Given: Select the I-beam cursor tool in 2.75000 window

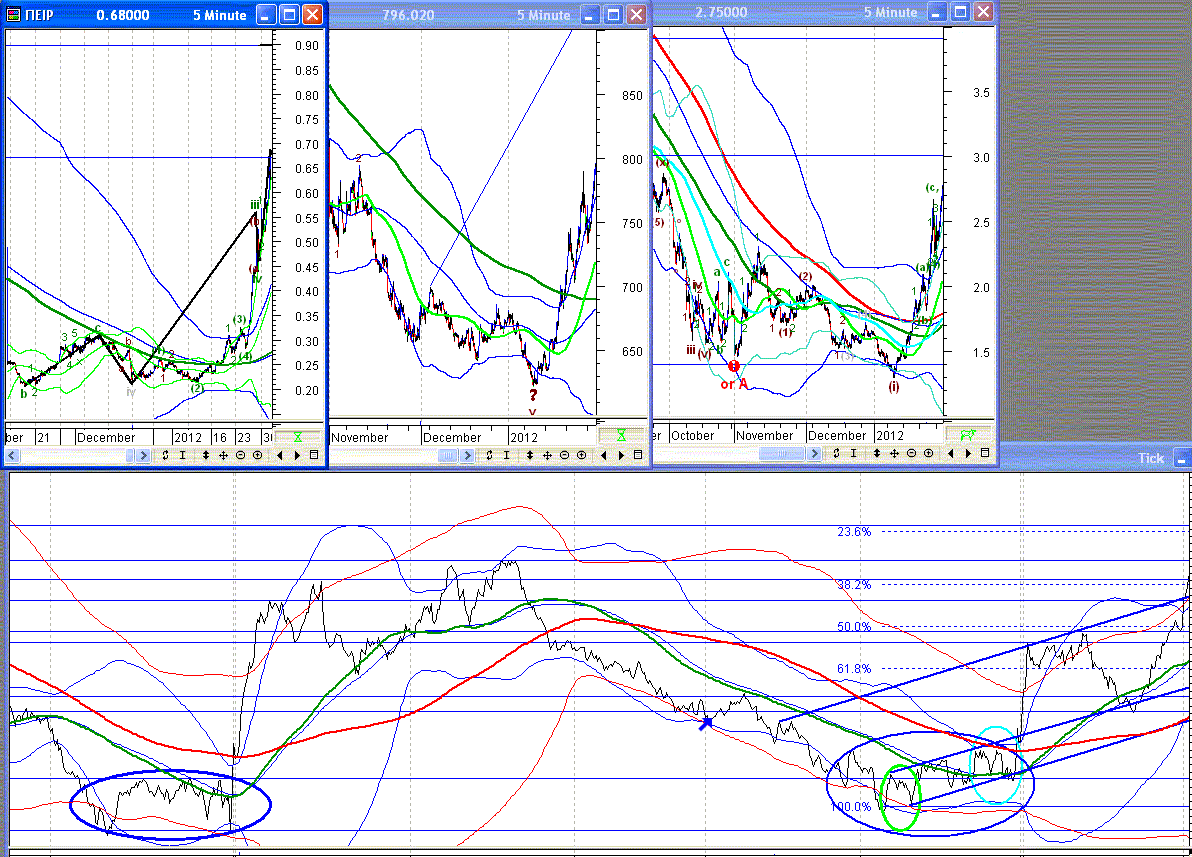Looking at the screenshot, I should [853, 452].
